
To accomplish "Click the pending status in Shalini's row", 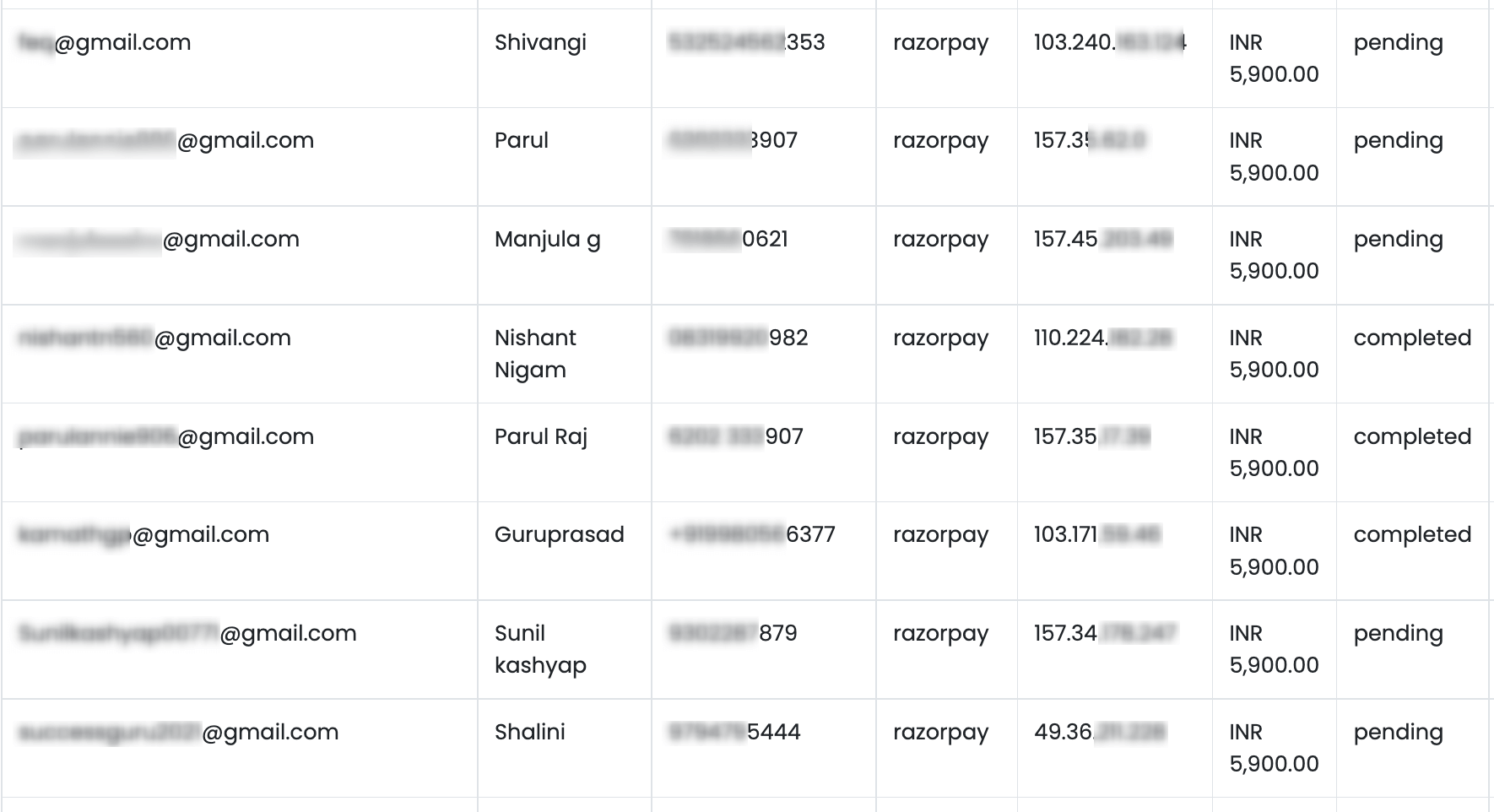I will click(x=1398, y=732).
